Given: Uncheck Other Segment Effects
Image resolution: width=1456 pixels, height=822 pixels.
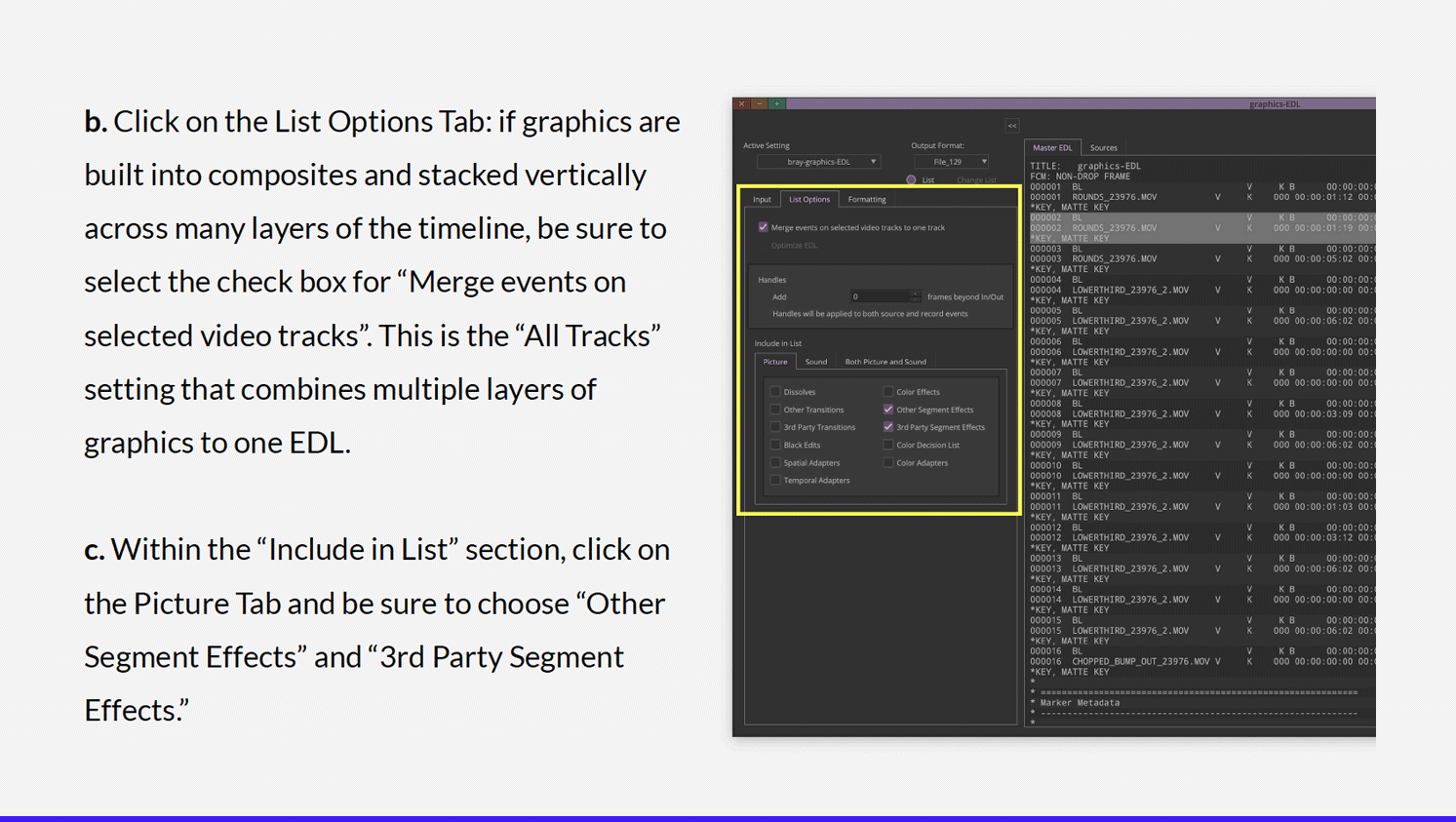Looking at the screenshot, I should pyautogui.click(x=887, y=410).
